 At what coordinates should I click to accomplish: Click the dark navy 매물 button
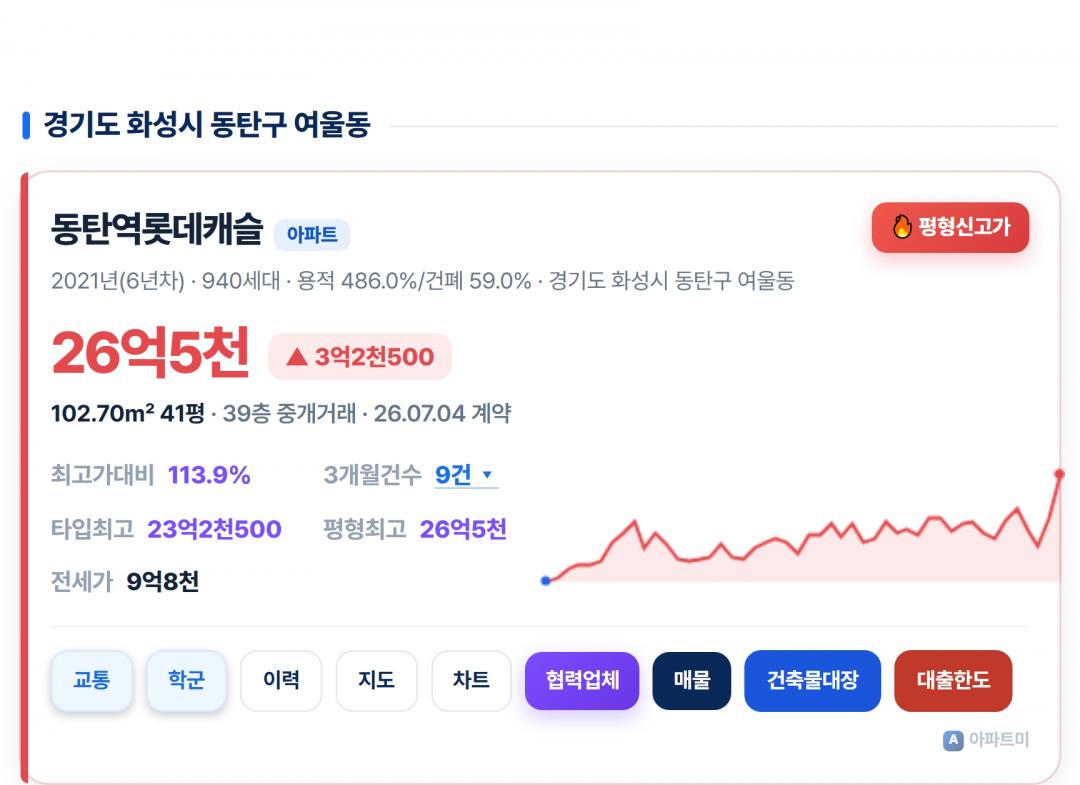coord(692,680)
